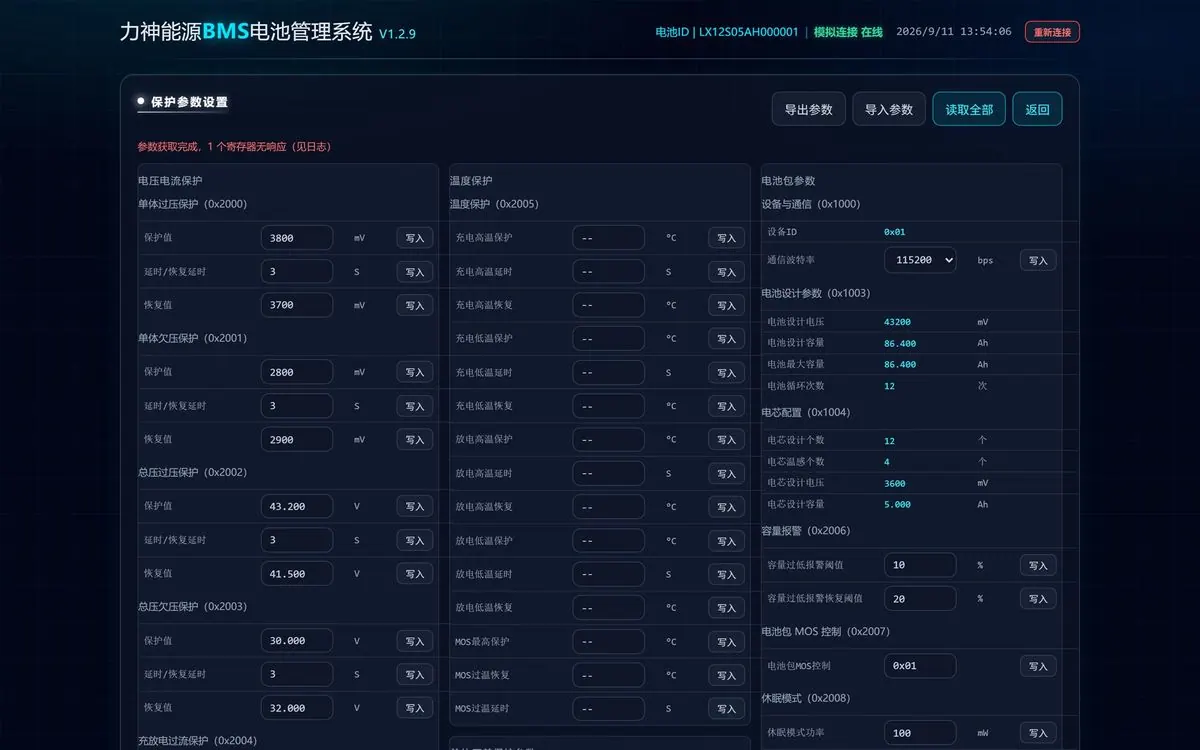This screenshot has height=750, width=1200.
Task: Click 写入 for 放电高温恢复
Action: click(x=727, y=507)
